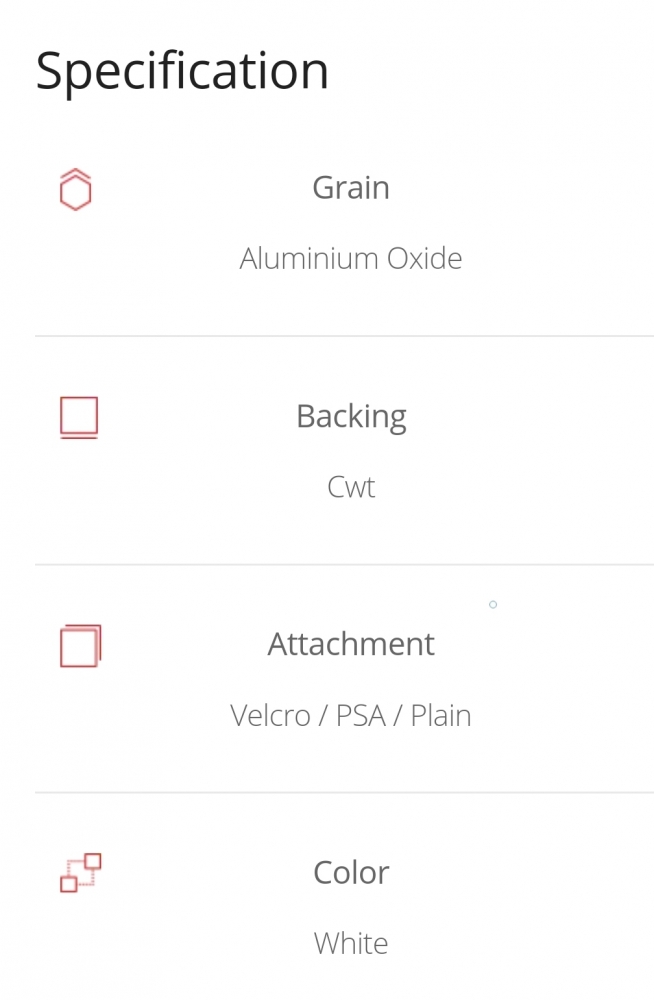Click the Plain attachment option text
Image resolution: width=654 pixels, height=1000 pixels.
coord(441,715)
